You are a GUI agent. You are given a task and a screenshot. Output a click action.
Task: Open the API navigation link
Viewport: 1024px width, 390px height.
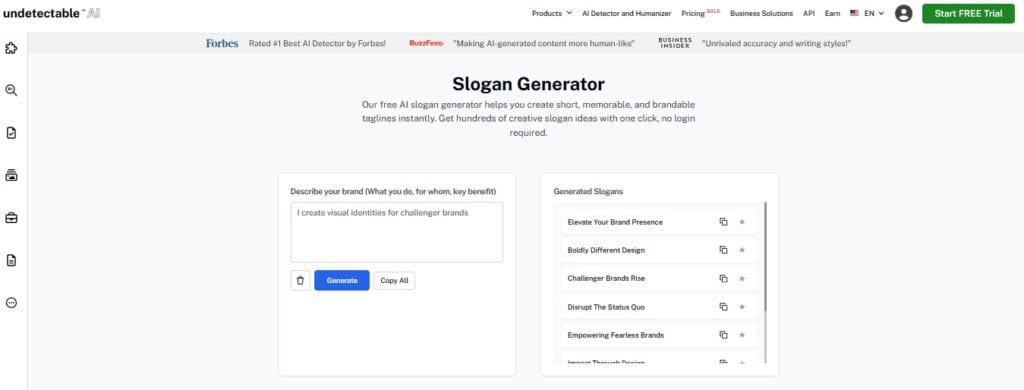click(808, 13)
